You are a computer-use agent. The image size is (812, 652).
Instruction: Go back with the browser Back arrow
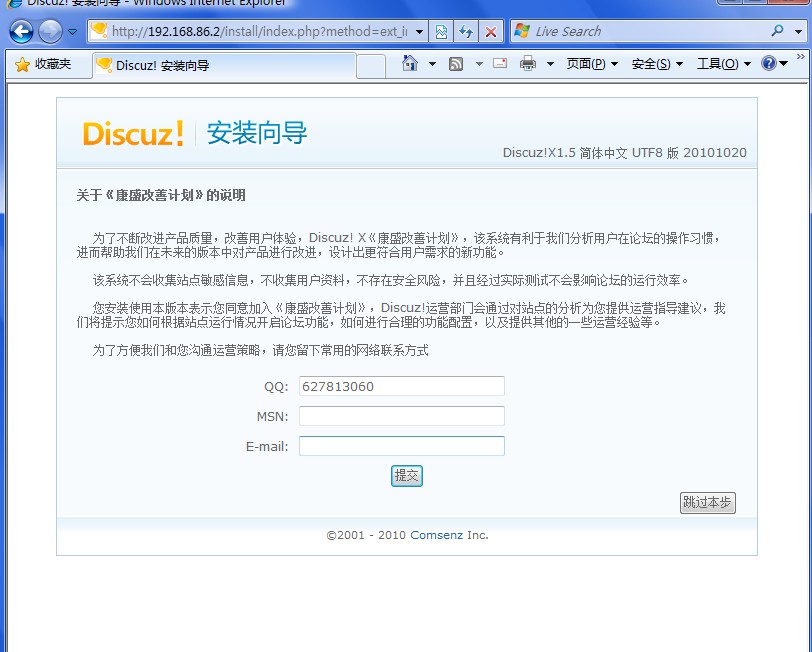(21, 32)
